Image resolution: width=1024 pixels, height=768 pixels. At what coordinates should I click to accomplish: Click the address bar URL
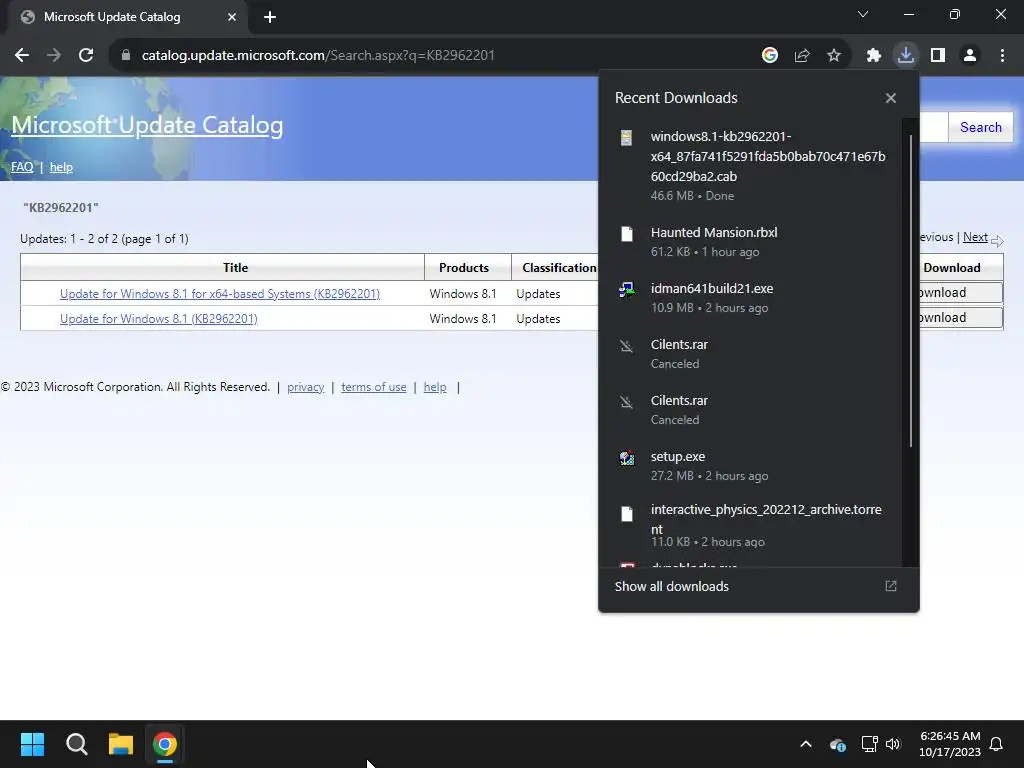click(318, 56)
